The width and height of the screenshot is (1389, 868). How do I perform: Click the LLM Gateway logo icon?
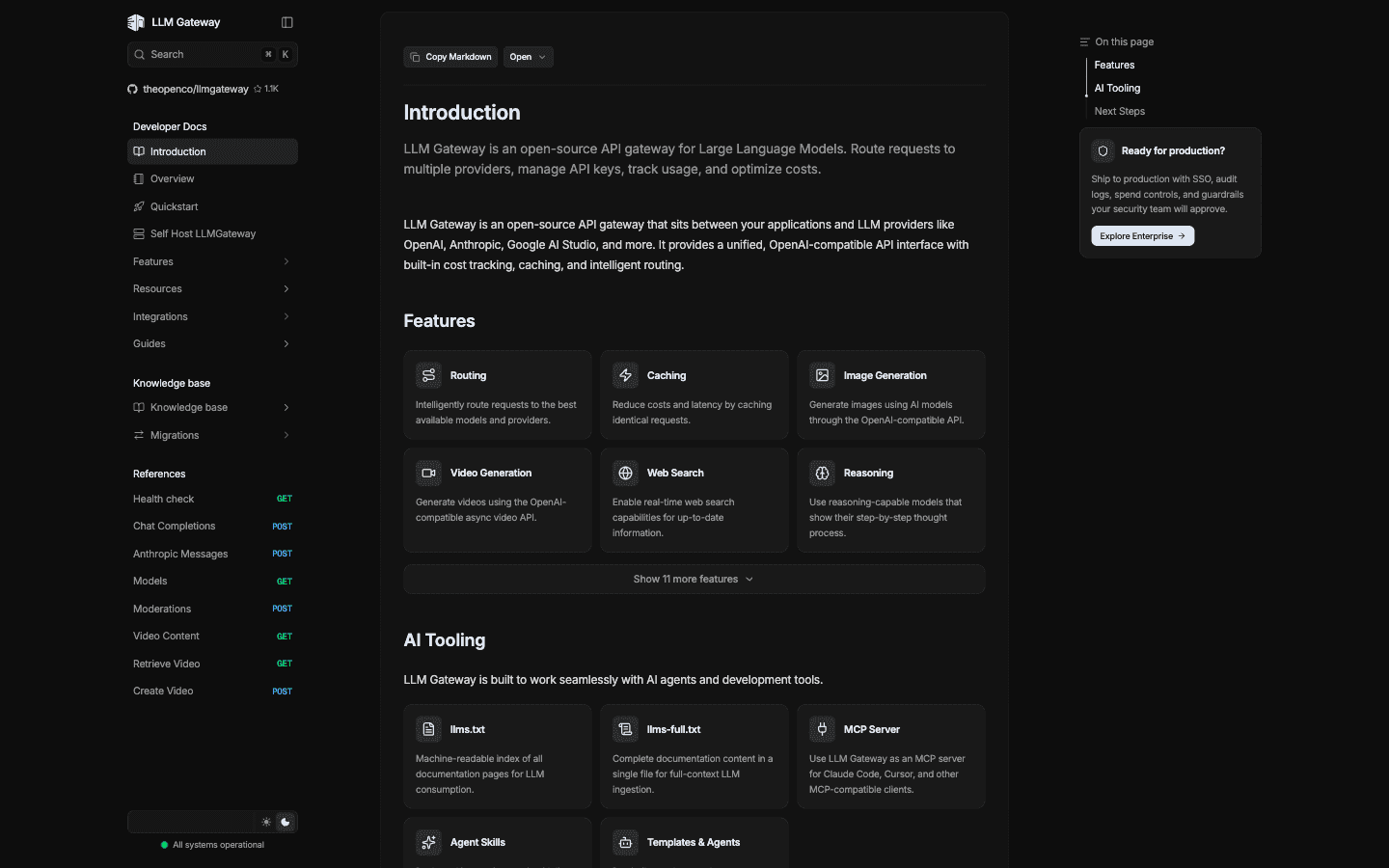tap(136, 22)
